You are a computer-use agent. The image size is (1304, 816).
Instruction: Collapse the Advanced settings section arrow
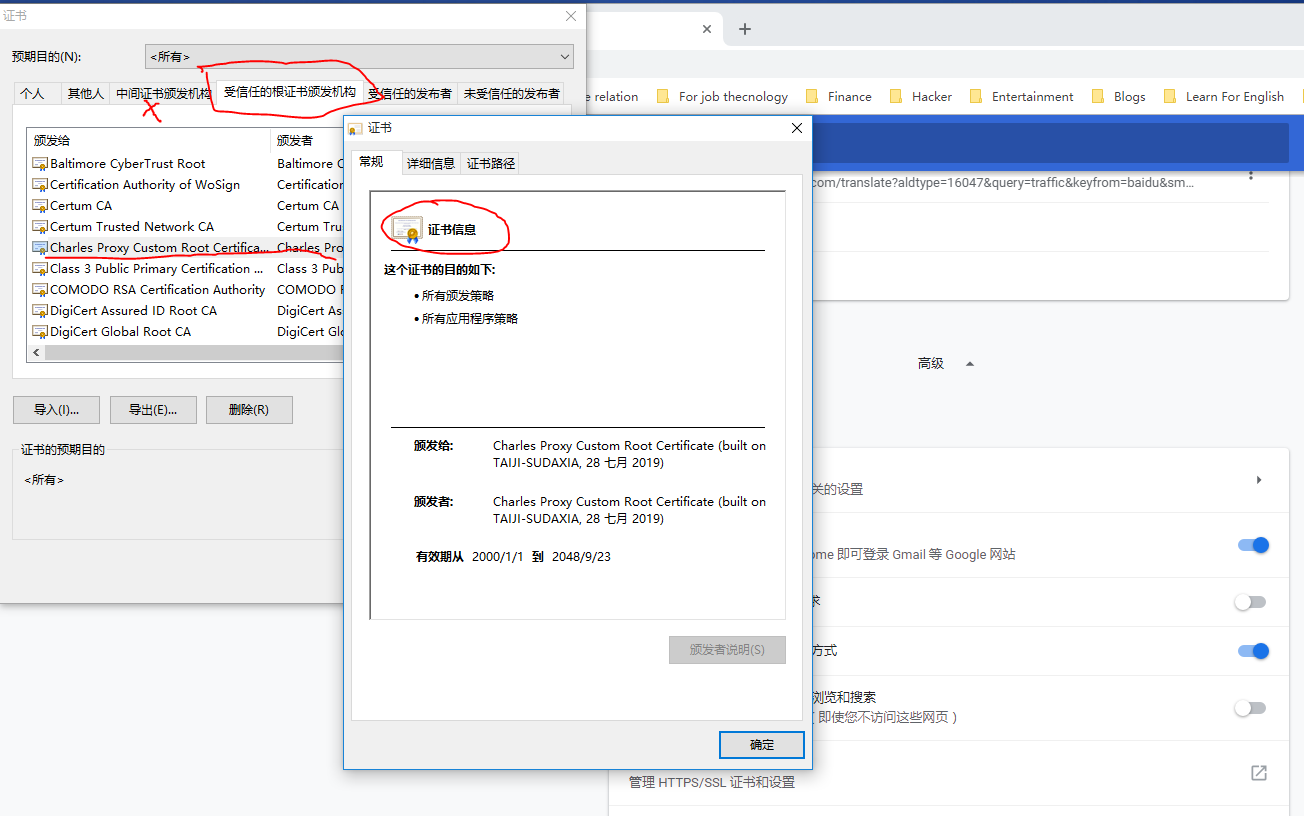tap(969, 364)
